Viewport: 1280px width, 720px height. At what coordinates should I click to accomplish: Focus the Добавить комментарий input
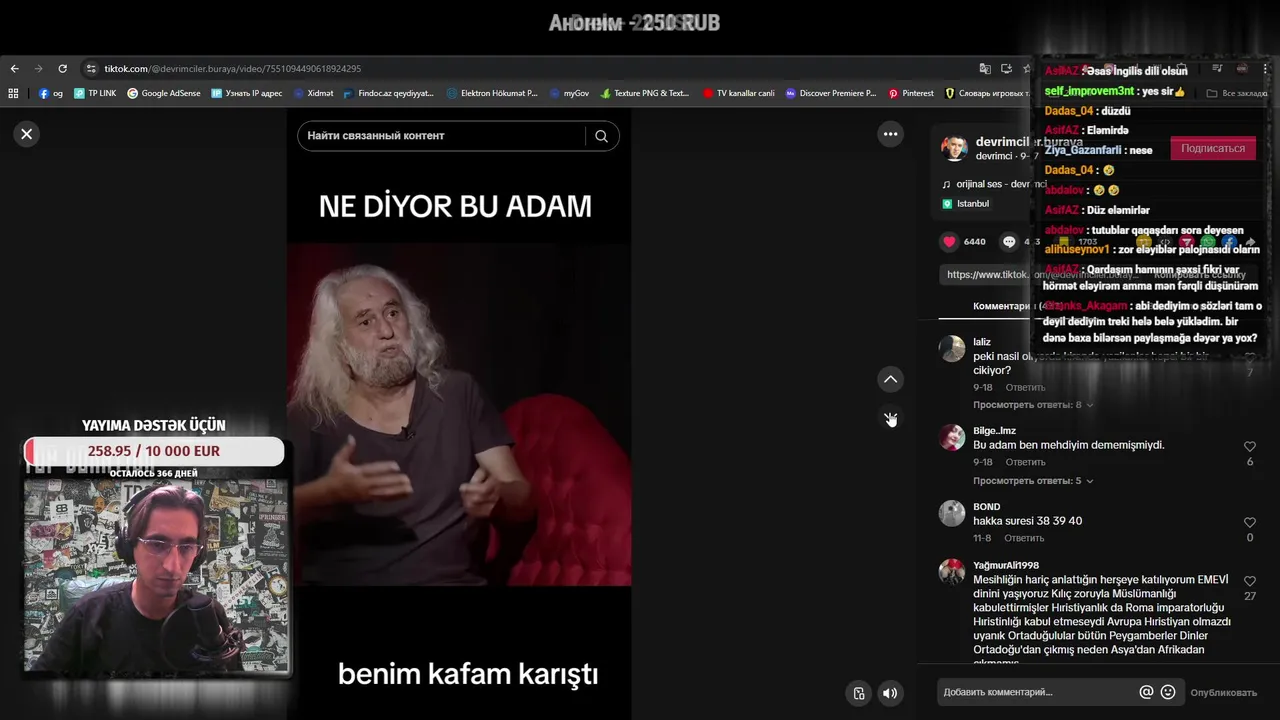click(x=1035, y=692)
